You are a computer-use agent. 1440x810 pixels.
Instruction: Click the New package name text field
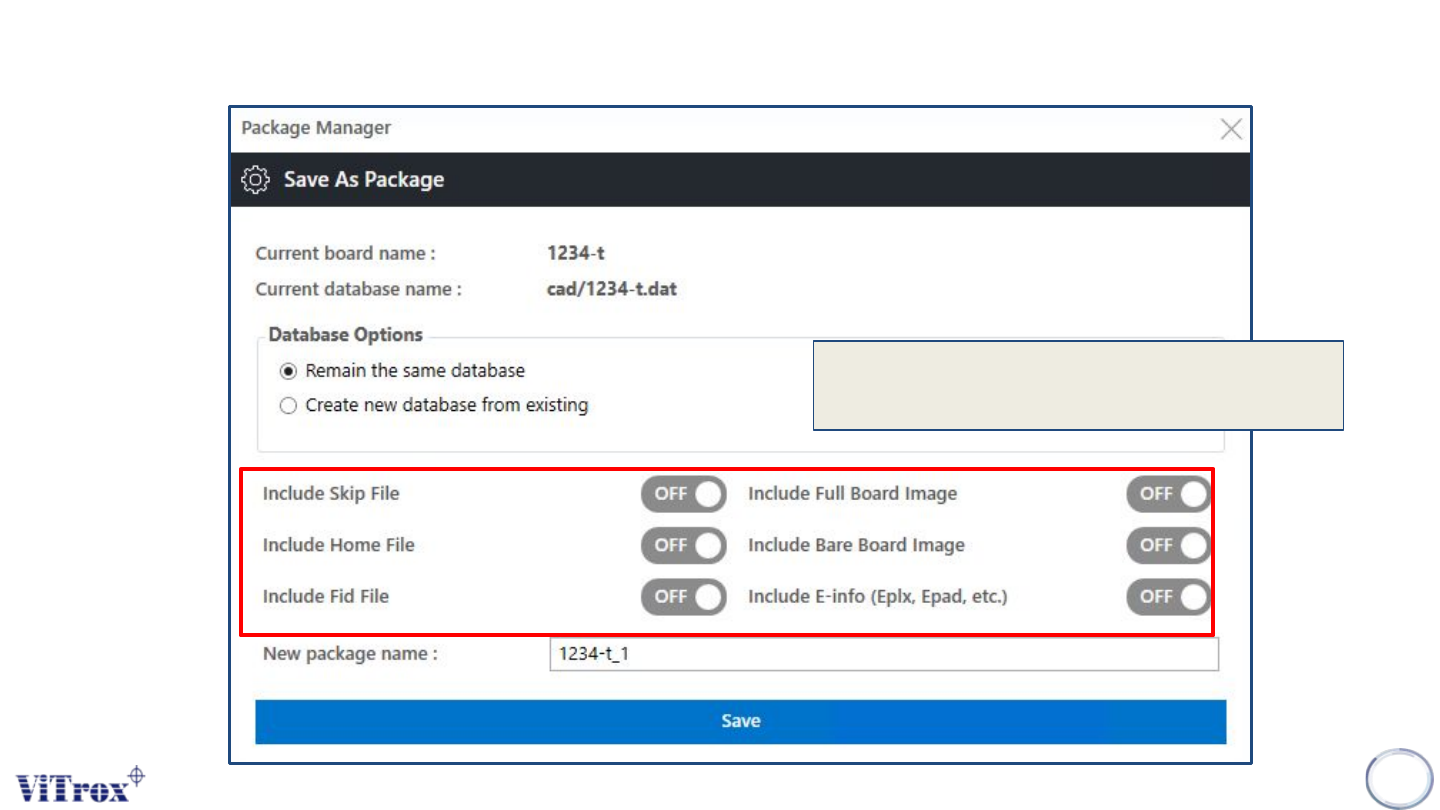pos(883,655)
